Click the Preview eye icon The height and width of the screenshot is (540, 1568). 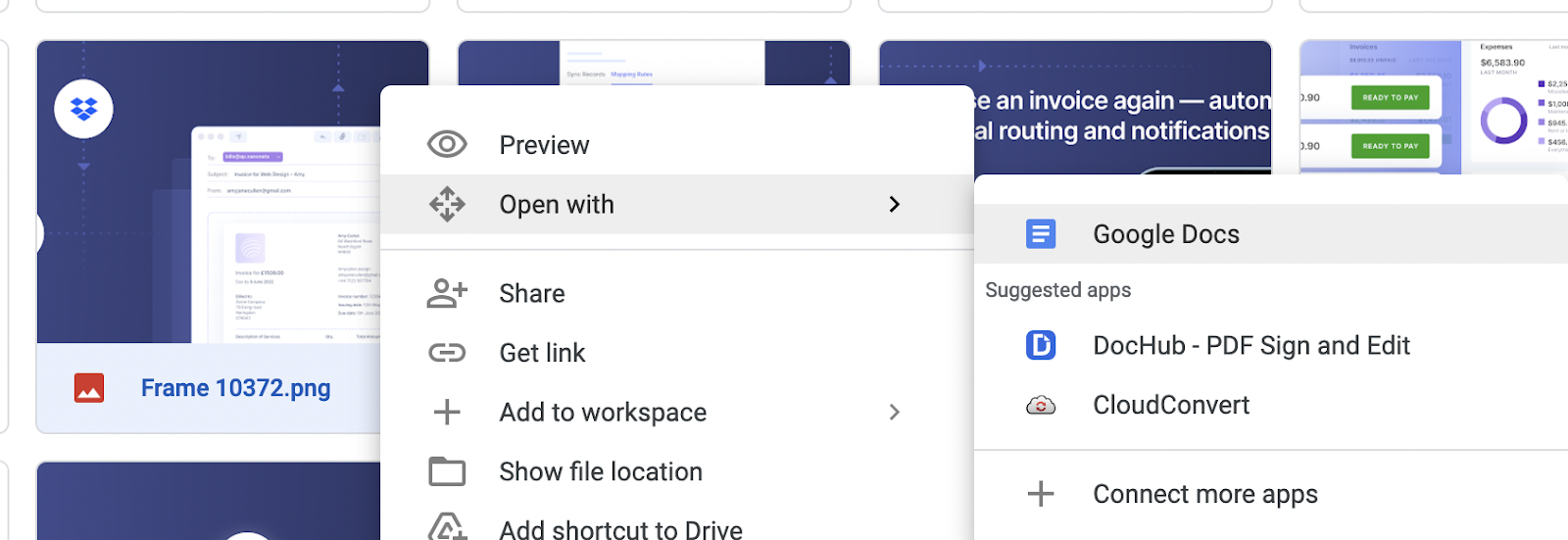[x=447, y=145]
